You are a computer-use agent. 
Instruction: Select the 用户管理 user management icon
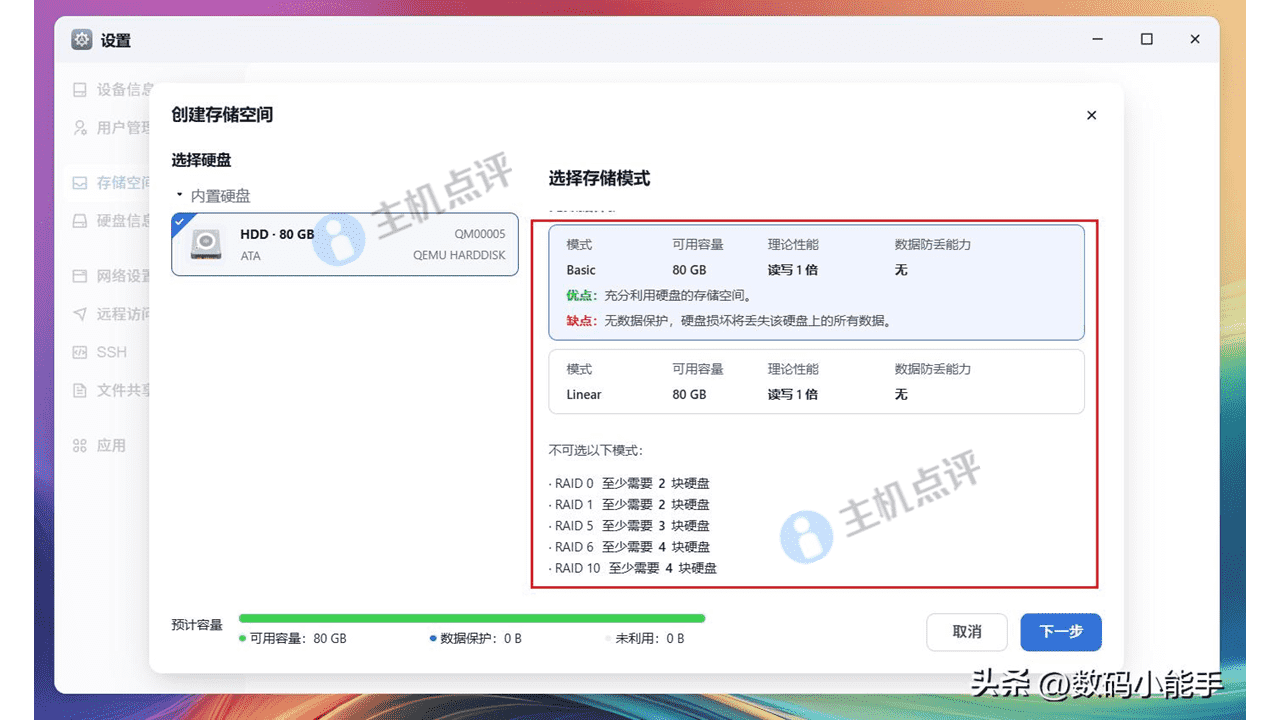pyautogui.click(x=80, y=127)
